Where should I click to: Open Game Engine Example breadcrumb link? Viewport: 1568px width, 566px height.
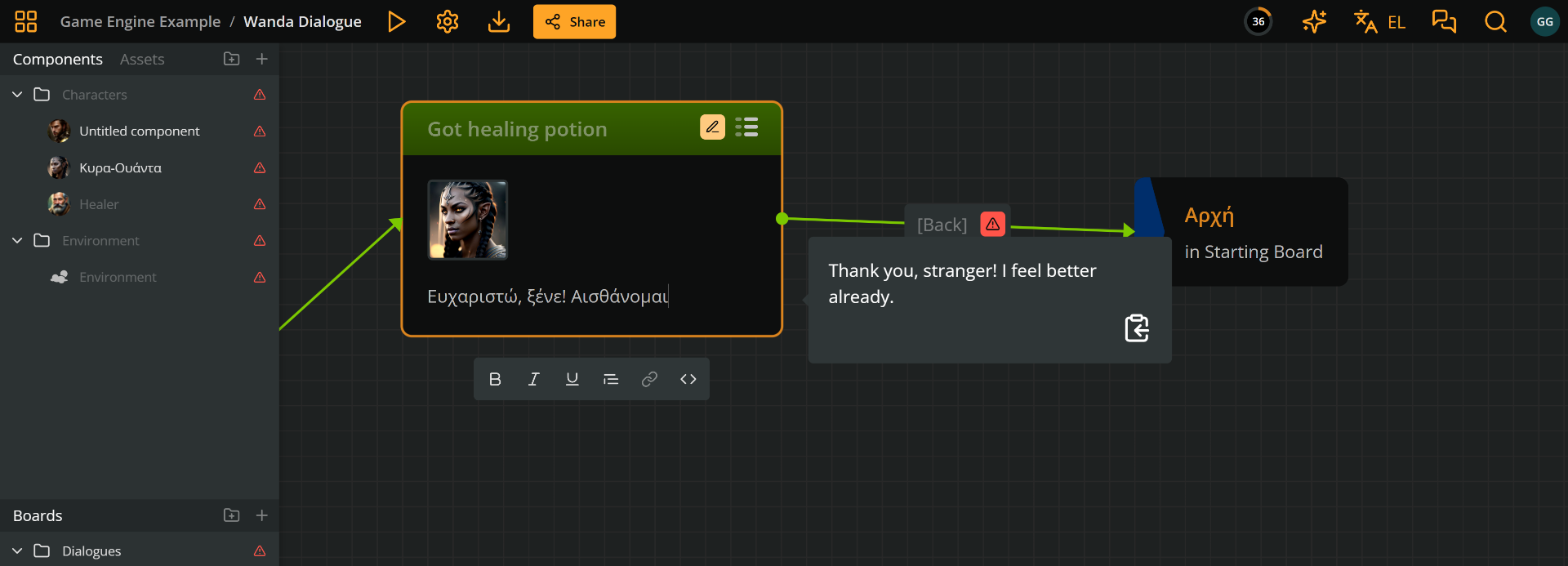click(140, 22)
